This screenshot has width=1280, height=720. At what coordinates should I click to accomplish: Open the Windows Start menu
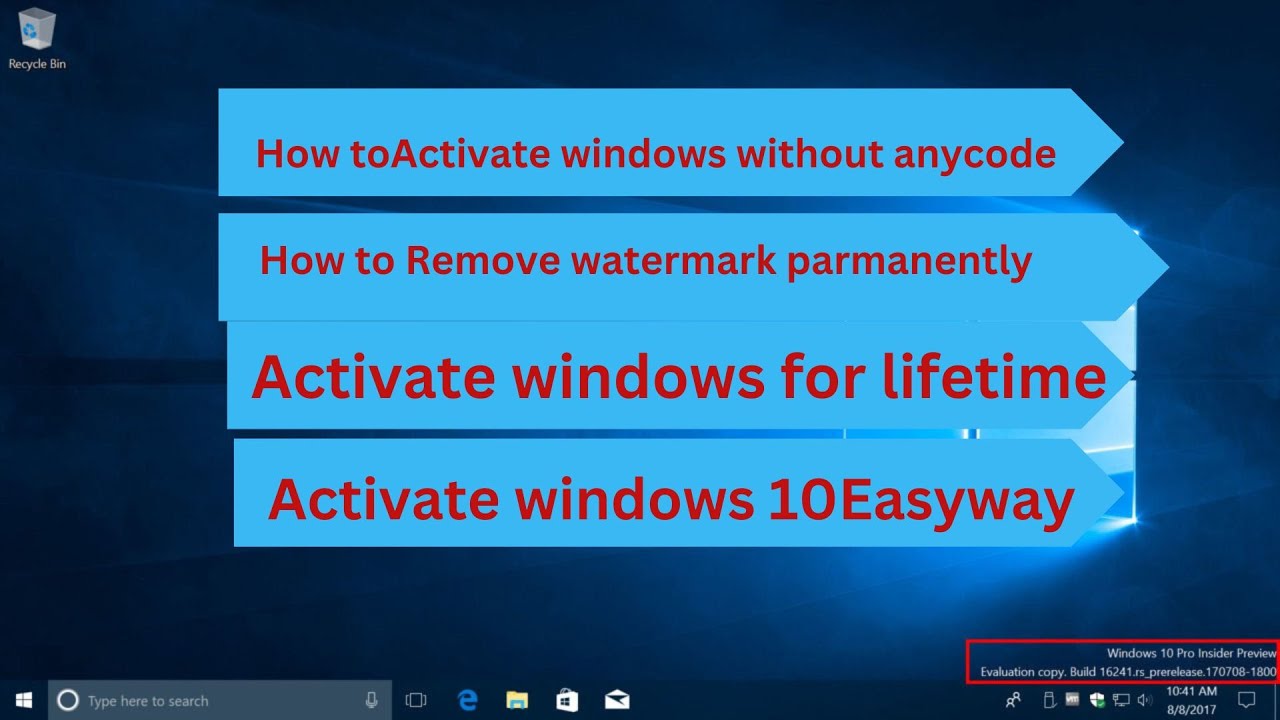(23, 700)
